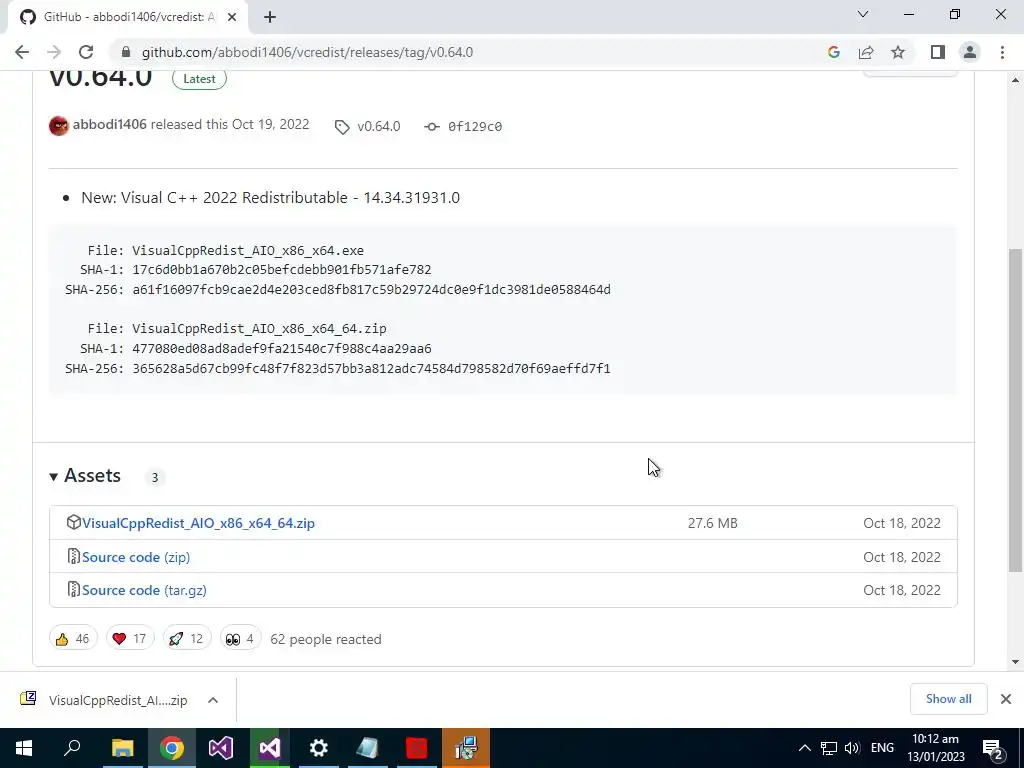The width and height of the screenshot is (1024, 768).
Task: Switch input language from ENG
Action: [882, 748]
